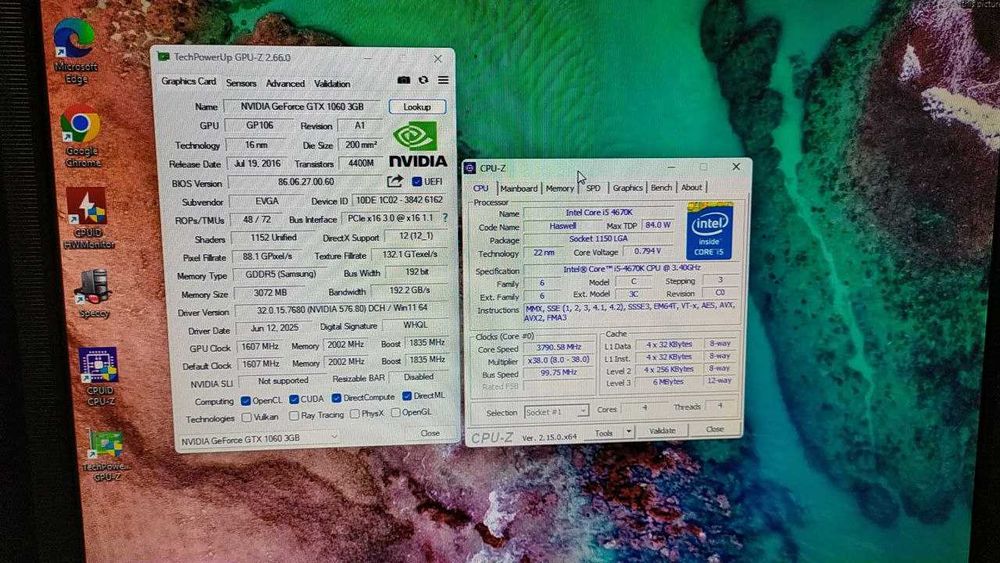Switch to the Graphics Card tab
The width and height of the screenshot is (1000, 563).
188,82
